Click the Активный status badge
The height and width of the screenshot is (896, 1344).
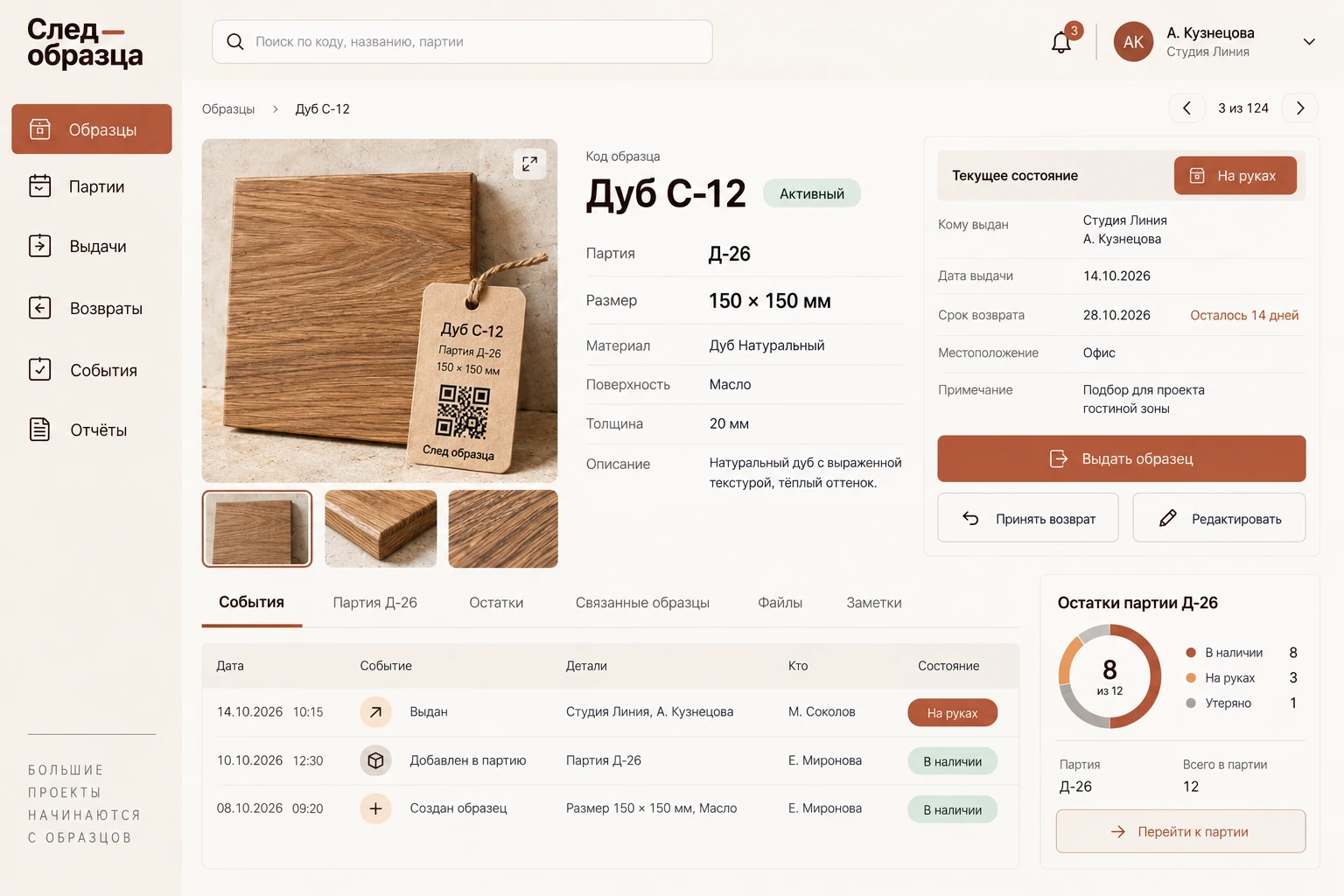812,193
